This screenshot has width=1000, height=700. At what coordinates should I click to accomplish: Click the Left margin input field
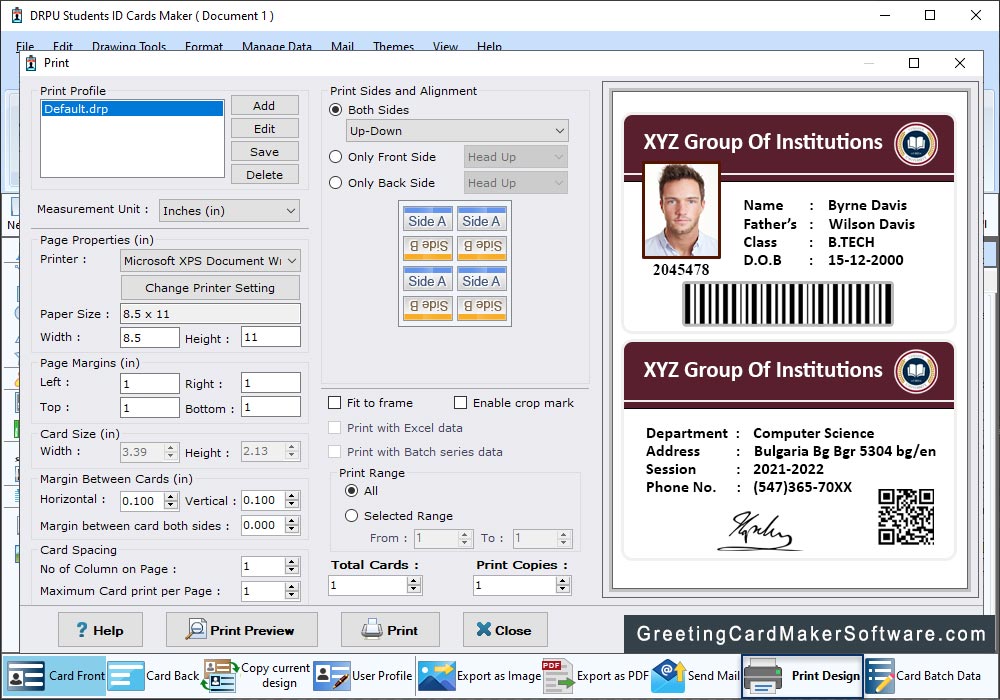pos(150,383)
